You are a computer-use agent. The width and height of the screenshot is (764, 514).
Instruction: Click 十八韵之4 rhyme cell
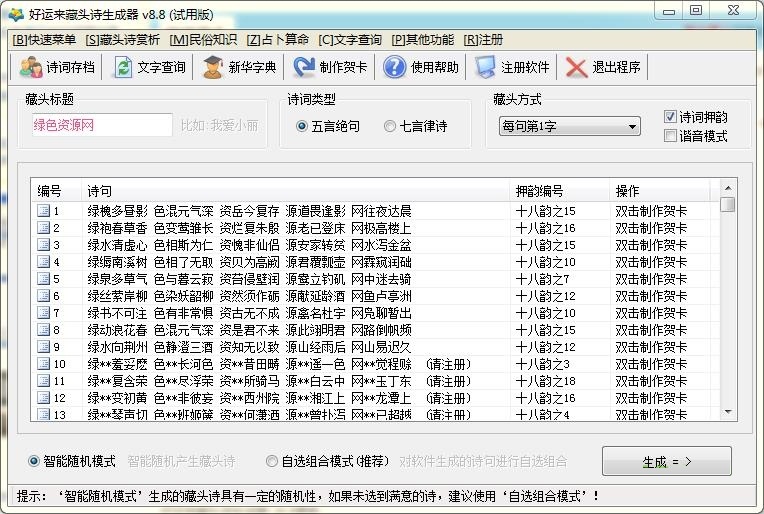click(x=542, y=415)
